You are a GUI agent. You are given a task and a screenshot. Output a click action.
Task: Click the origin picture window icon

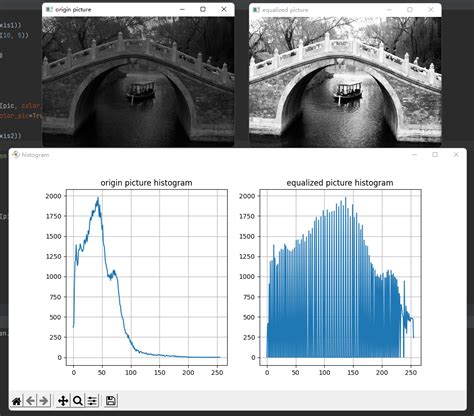coord(49,9)
